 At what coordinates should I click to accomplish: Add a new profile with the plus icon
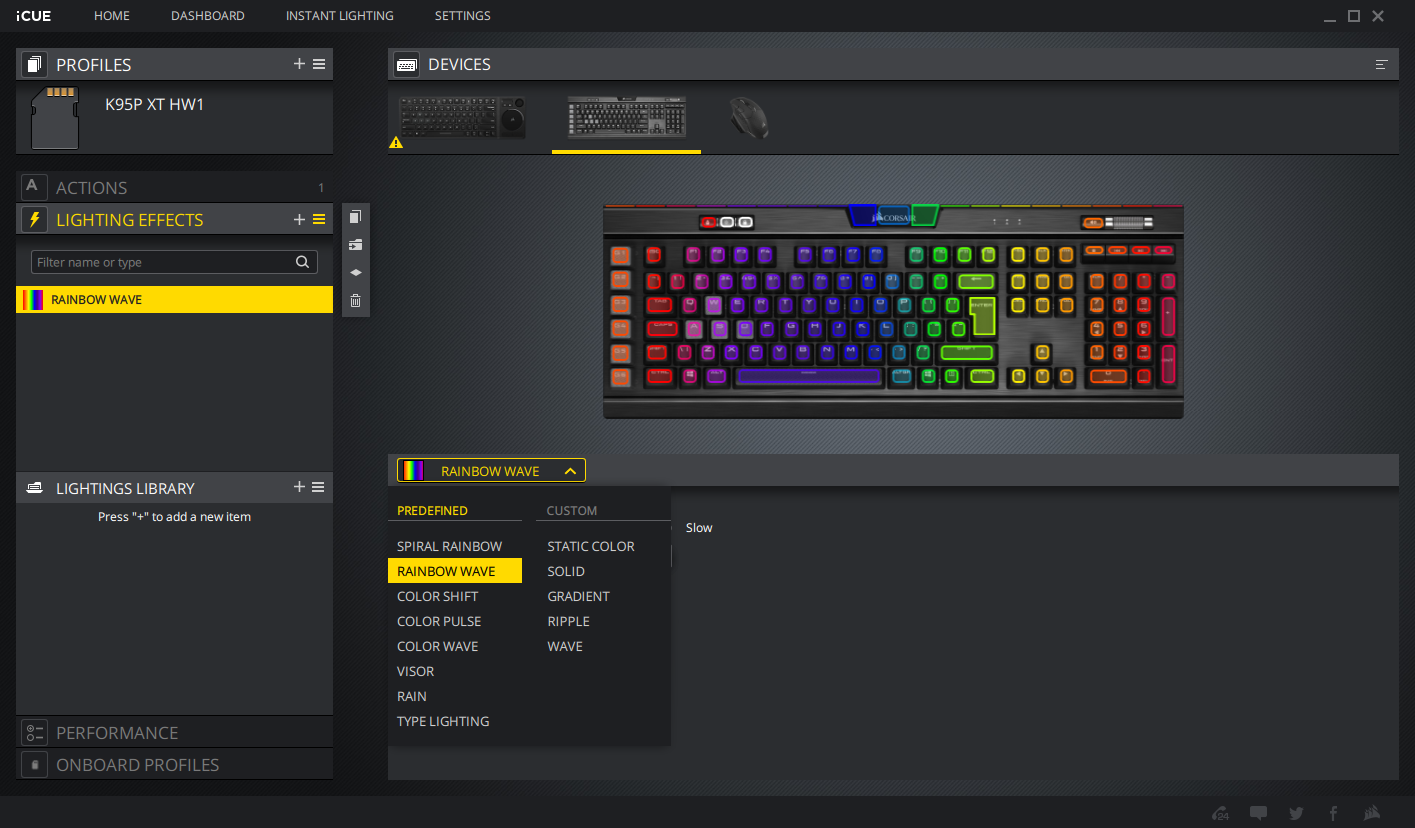pyautogui.click(x=299, y=64)
